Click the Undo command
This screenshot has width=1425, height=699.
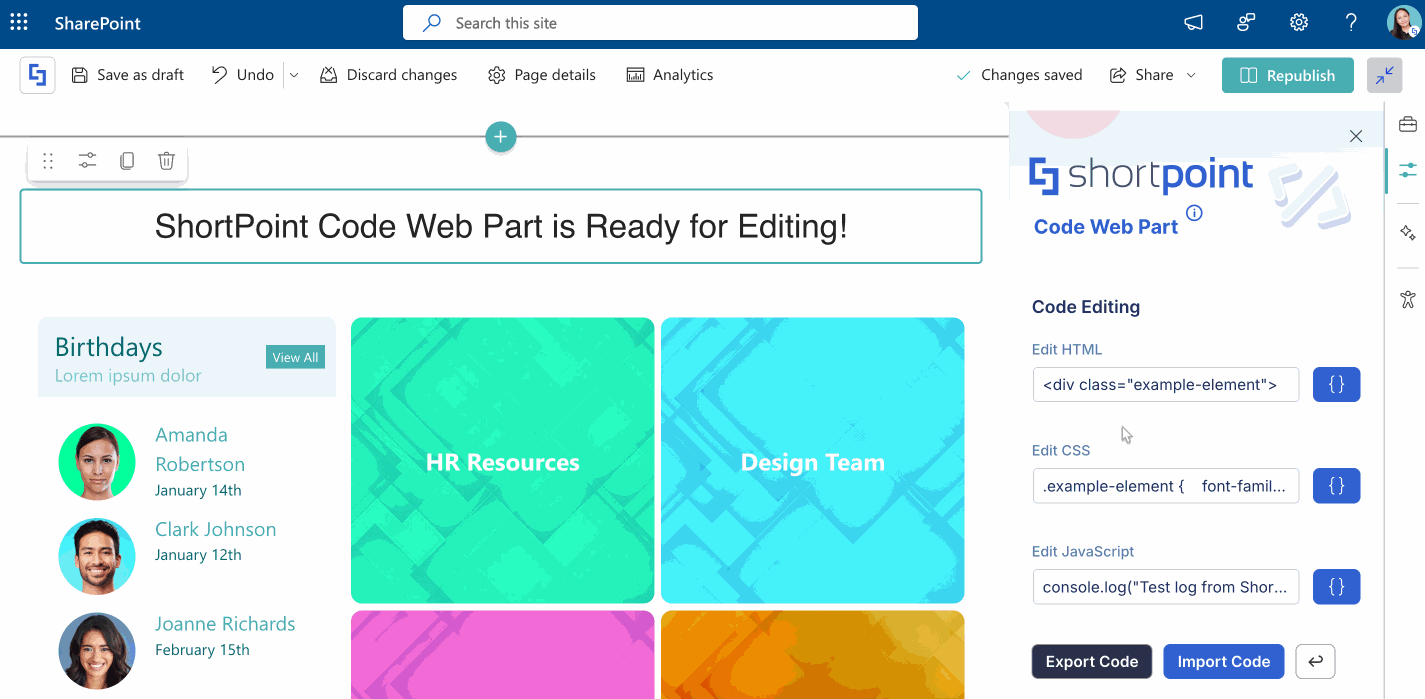pyautogui.click(x=242, y=75)
